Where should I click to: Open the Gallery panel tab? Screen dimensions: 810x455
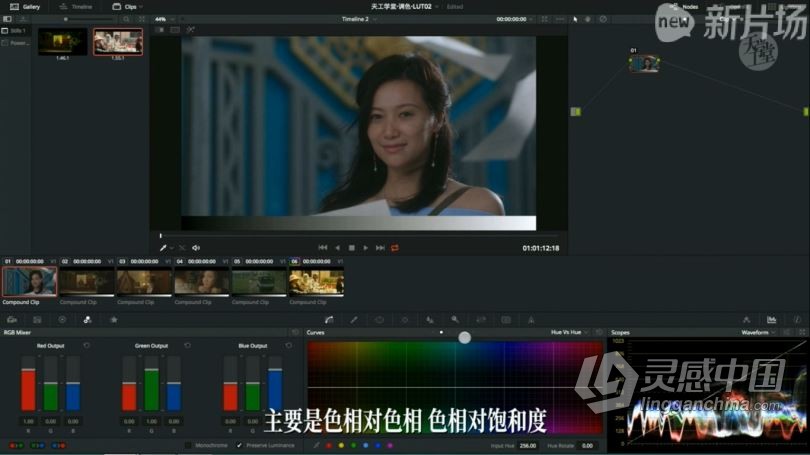tap(25, 7)
